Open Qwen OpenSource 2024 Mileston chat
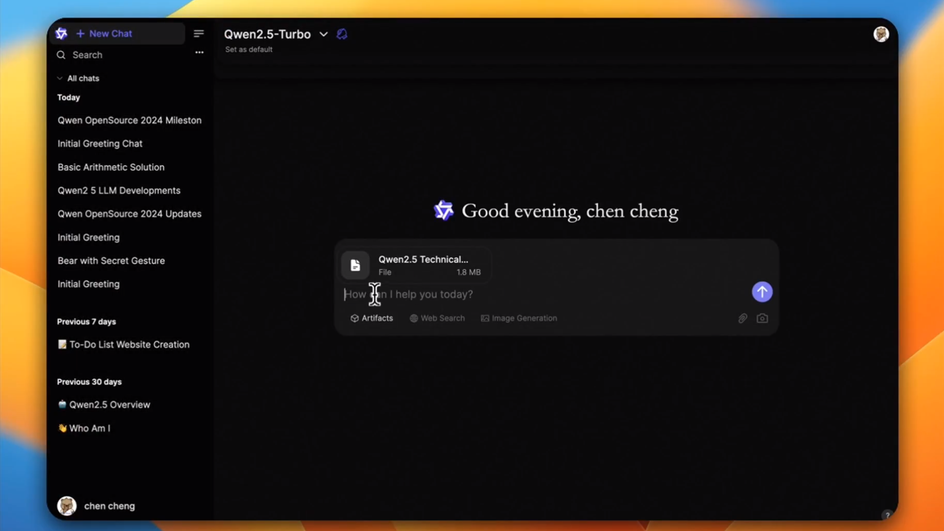This screenshot has height=531, width=944. 129,120
